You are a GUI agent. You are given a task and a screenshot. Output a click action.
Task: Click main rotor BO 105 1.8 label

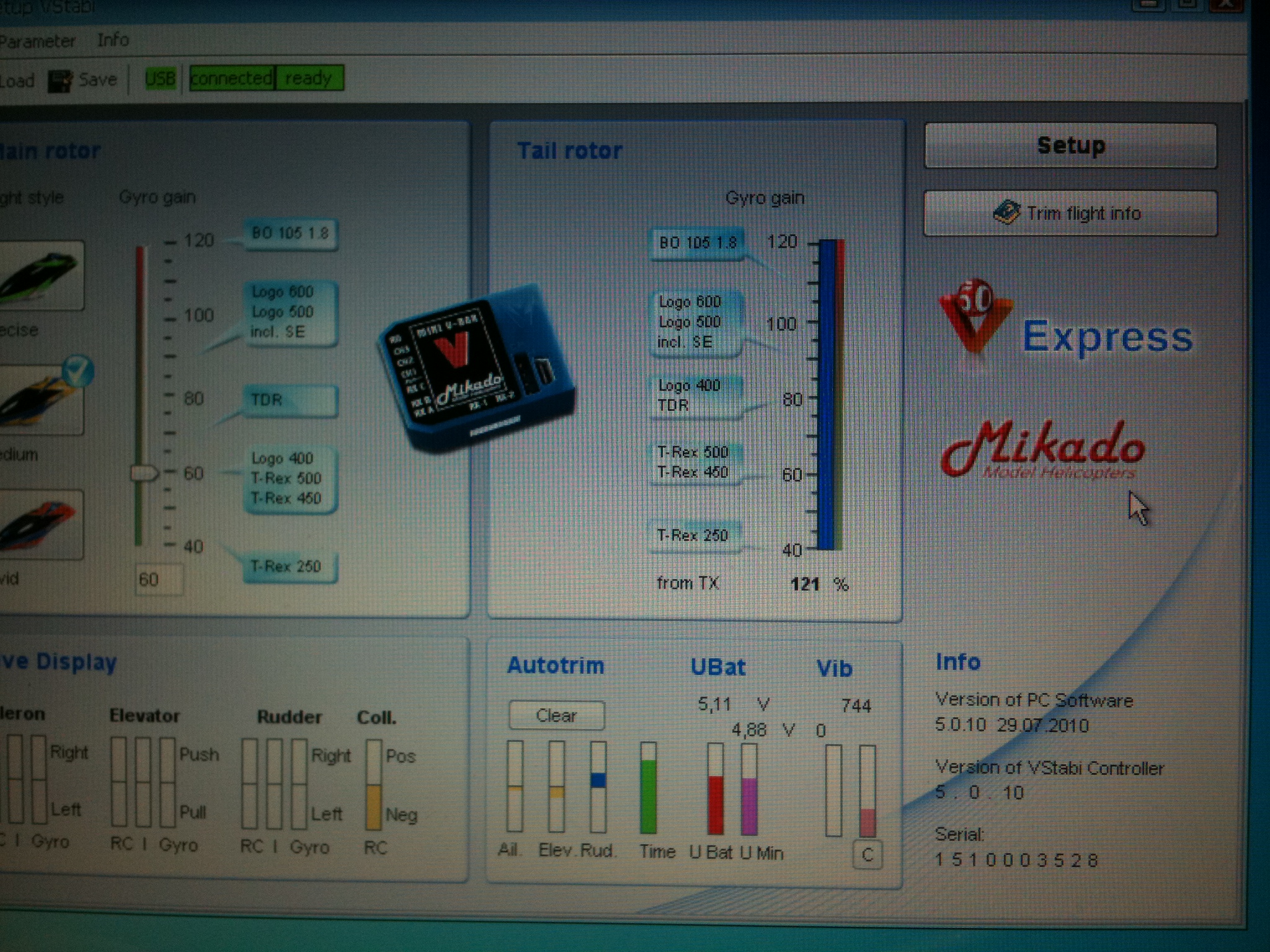pyautogui.click(x=290, y=234)
